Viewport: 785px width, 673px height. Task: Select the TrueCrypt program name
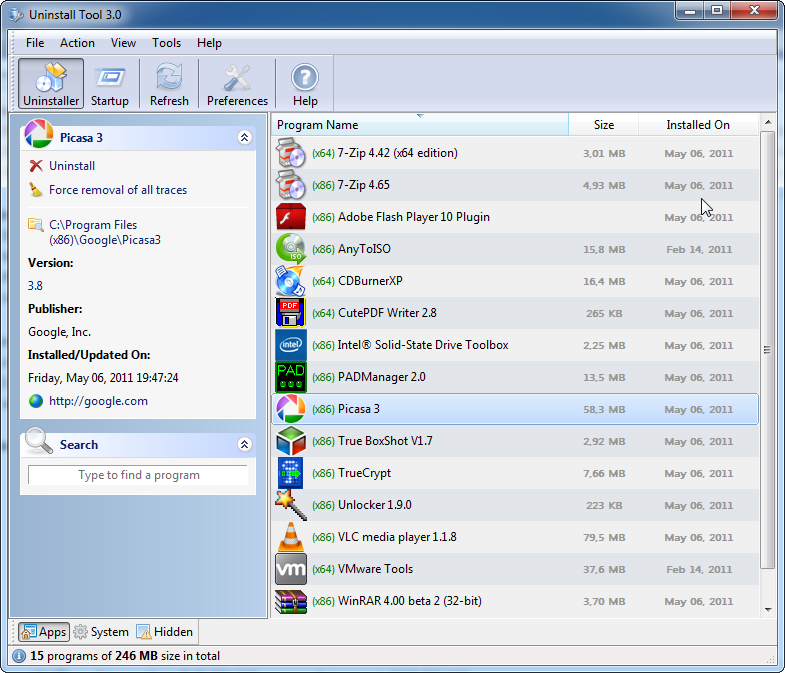pyautogui.click(x=364, y=473)
